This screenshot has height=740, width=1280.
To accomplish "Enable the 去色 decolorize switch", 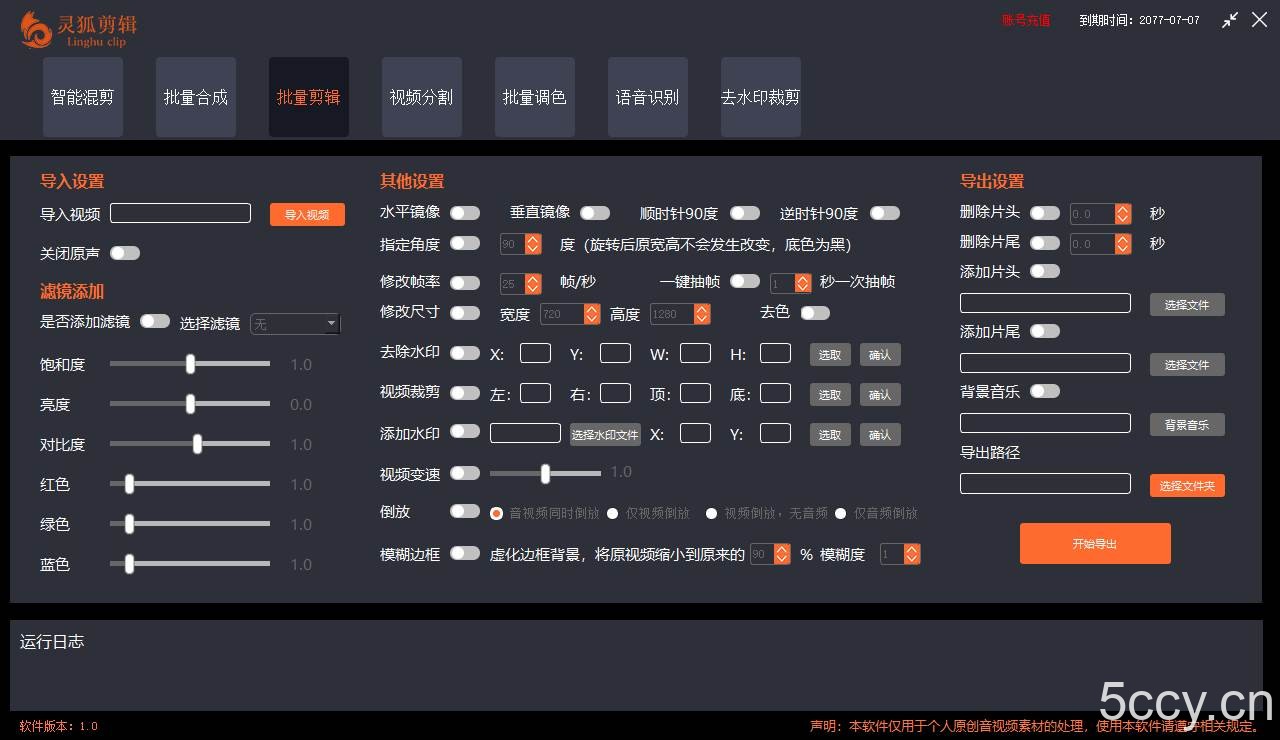I will click(x=815, y=312).
